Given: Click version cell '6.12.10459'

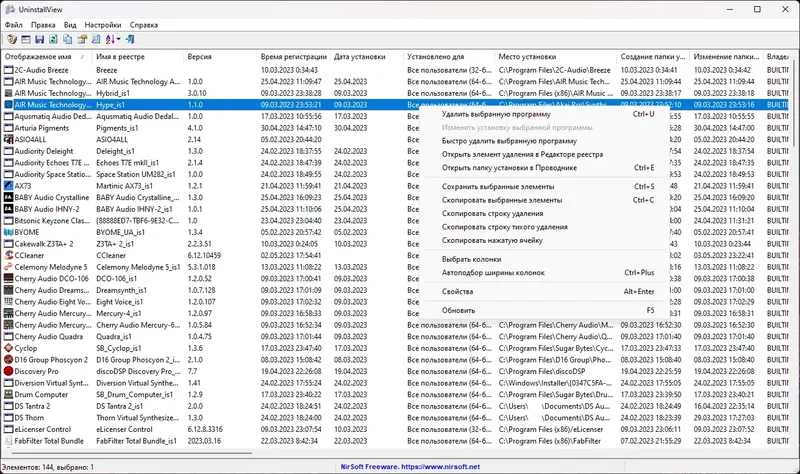Looking at the screenshot, I should click(x=204, y=255).
